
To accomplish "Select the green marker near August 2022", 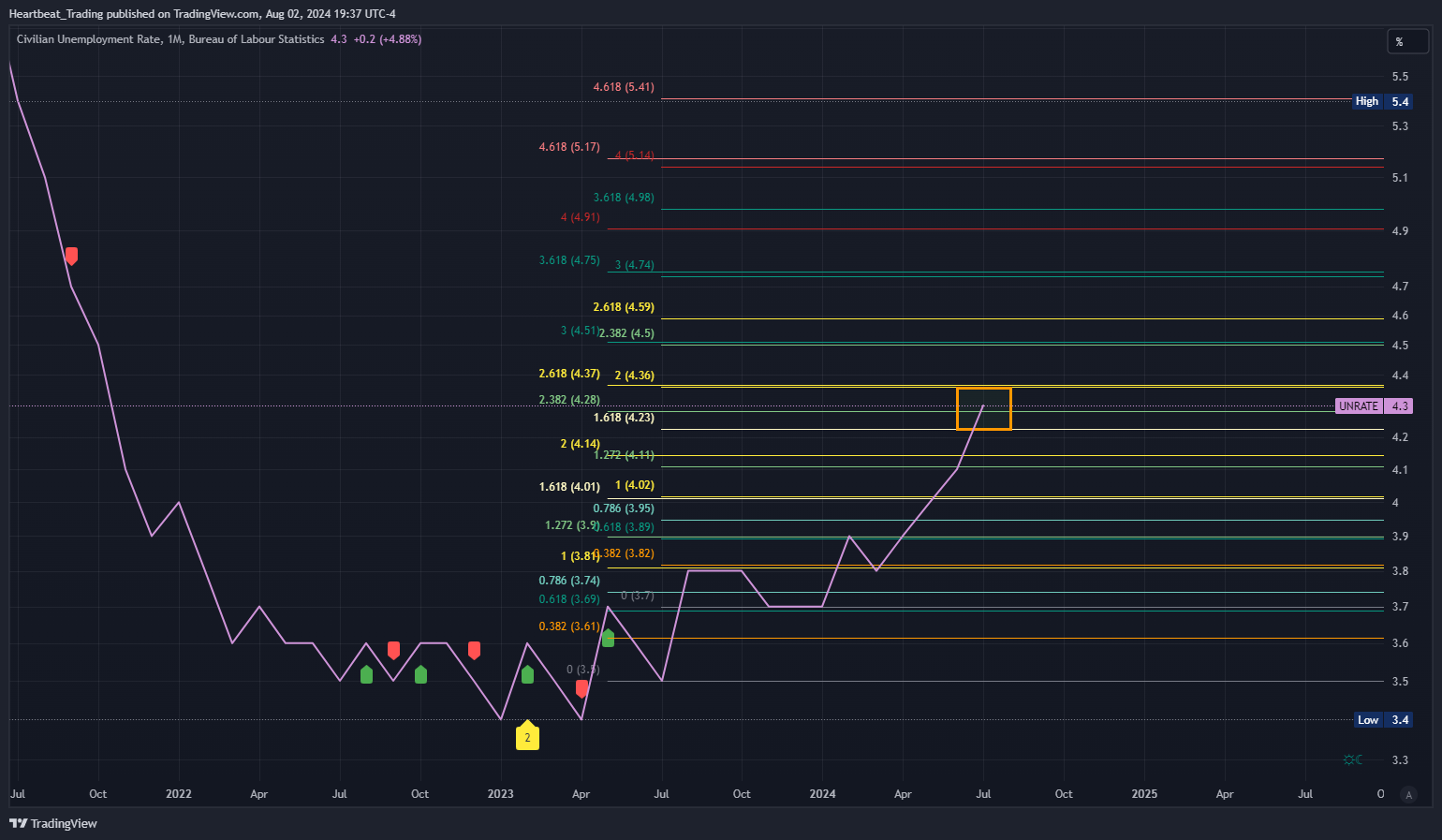I will pos(366,674).
